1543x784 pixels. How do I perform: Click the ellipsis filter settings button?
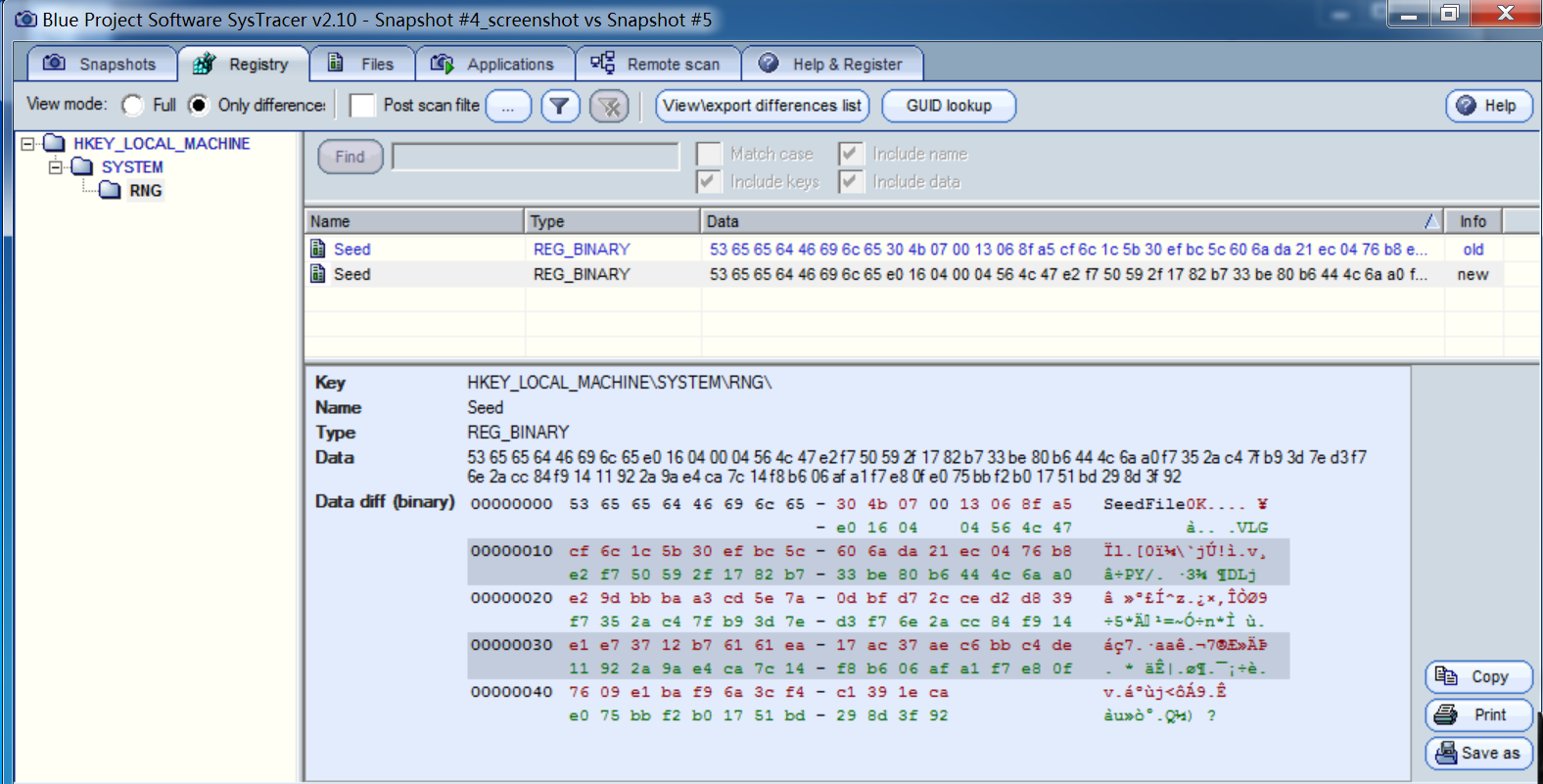[x=508, y=106]
